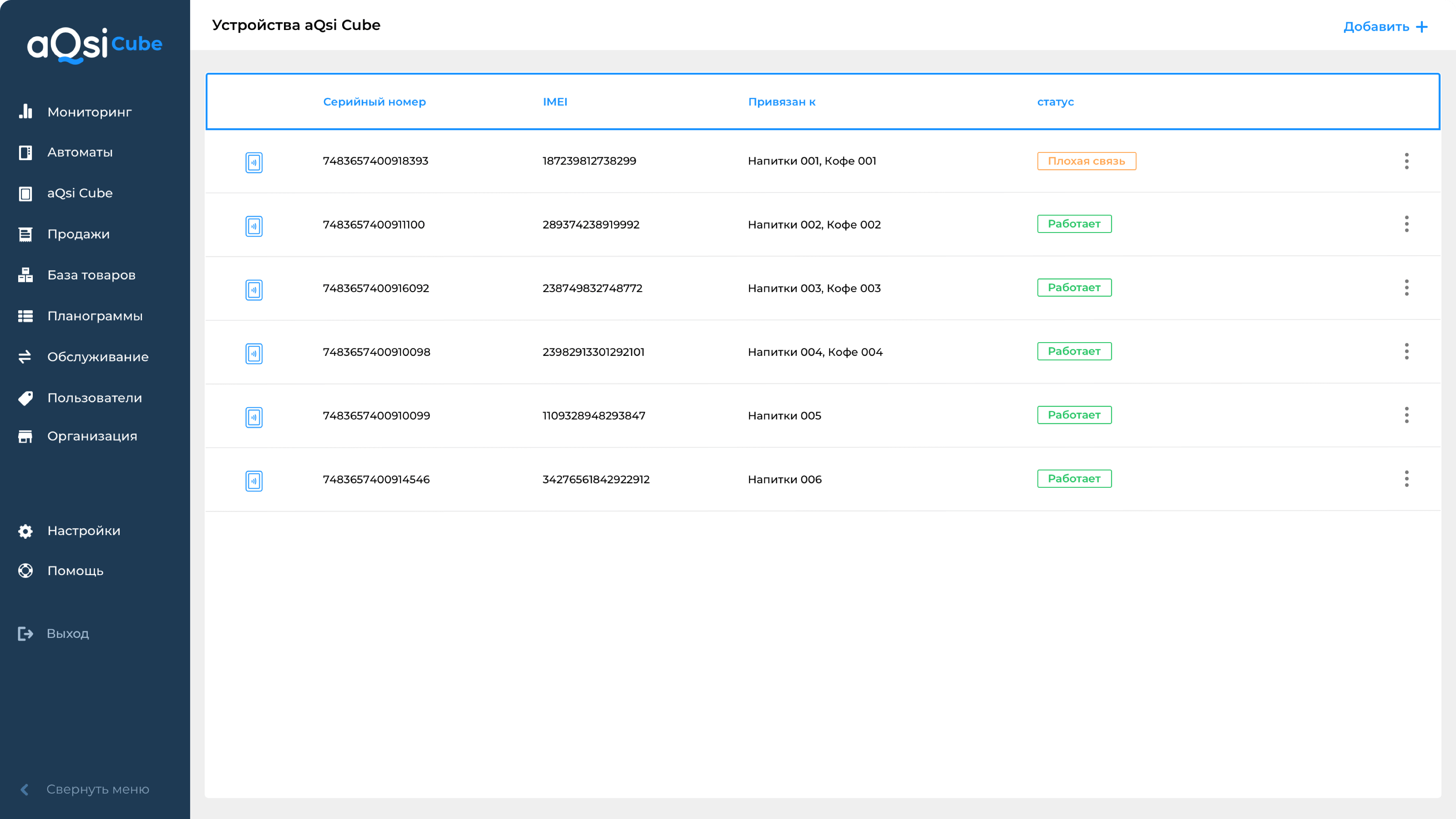The height and width of the screenshot is (819, 1456).
Task: Click device icon for serial 7483657400918393
Action: coord(254,162)
